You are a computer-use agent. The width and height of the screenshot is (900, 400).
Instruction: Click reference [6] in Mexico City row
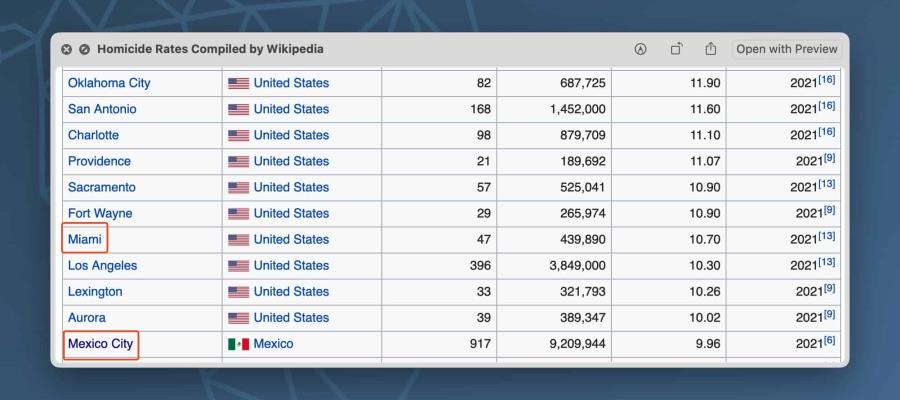pos(828,341)
